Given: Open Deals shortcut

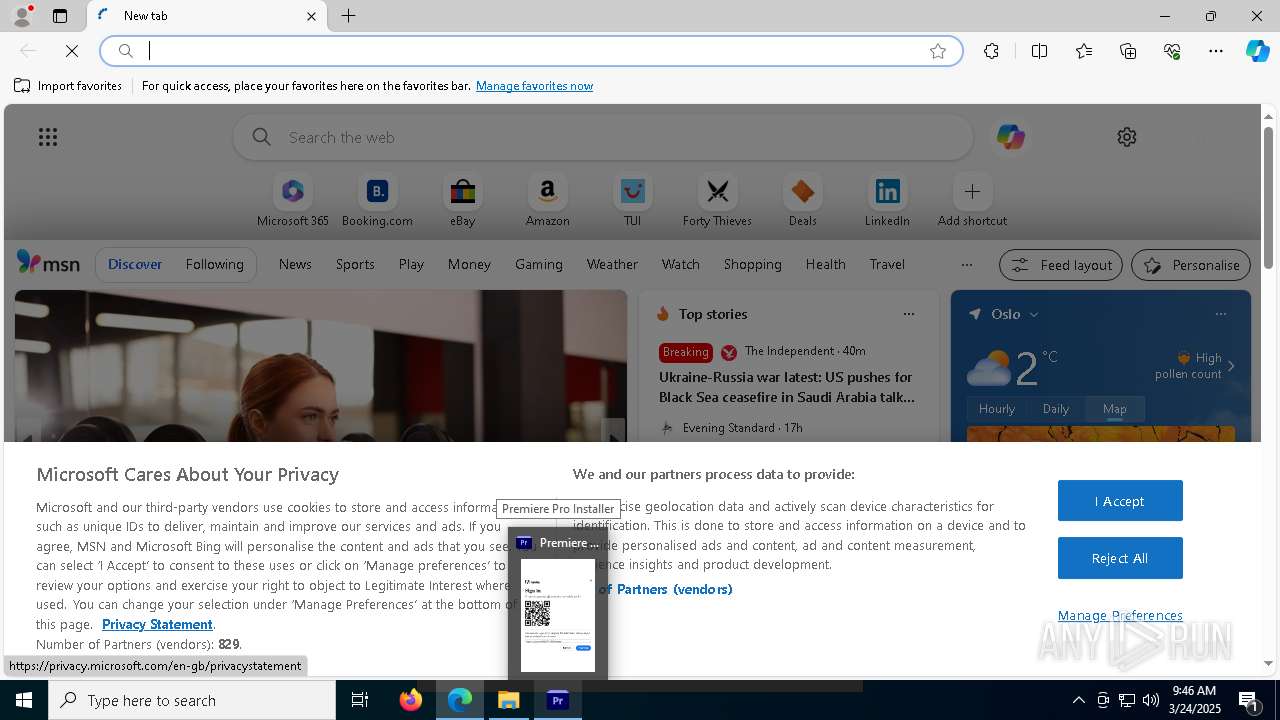Looking at the screenshot, I should (x=802, y=201).
